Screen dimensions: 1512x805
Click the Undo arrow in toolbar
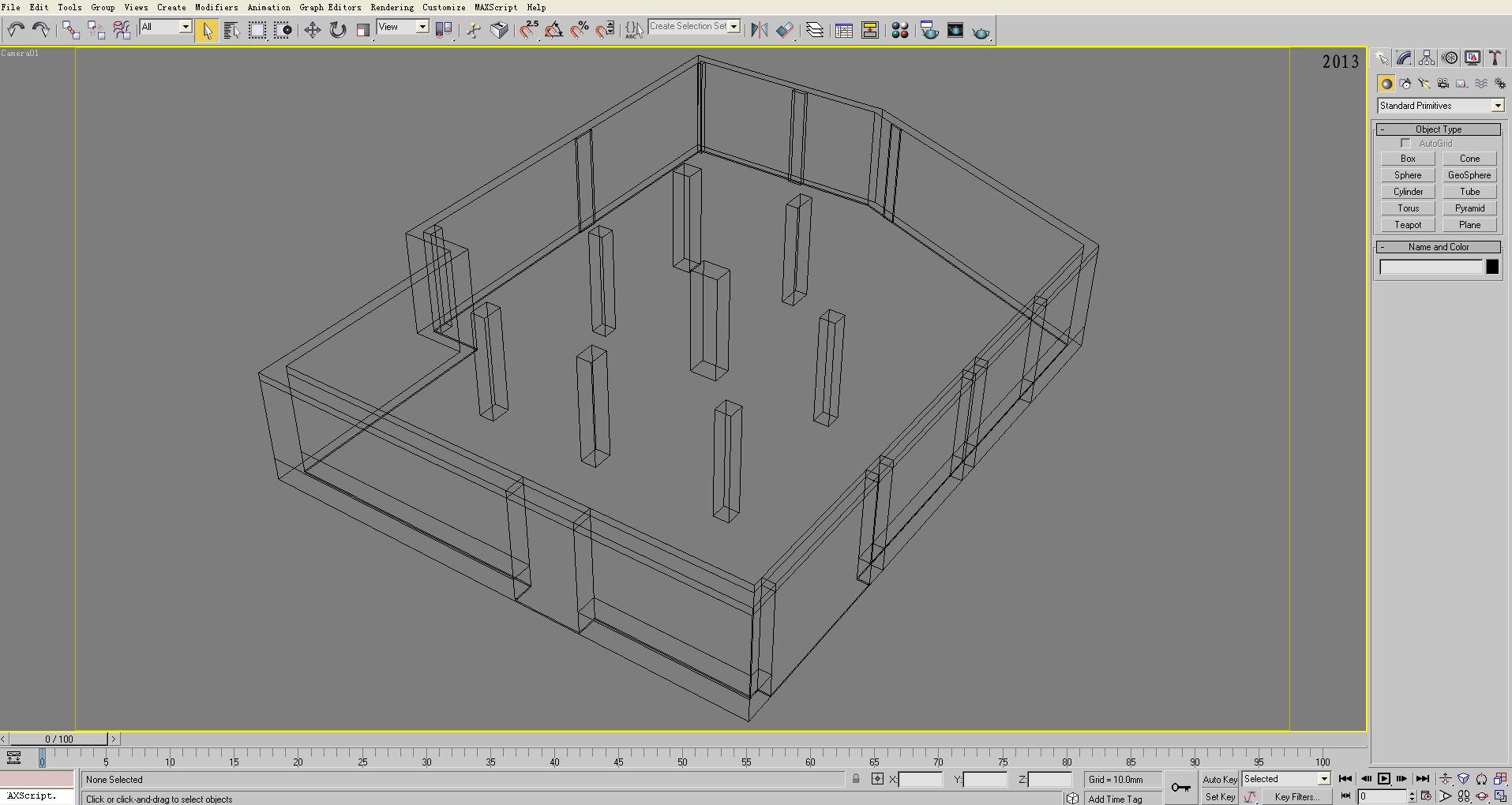(15, 30)
